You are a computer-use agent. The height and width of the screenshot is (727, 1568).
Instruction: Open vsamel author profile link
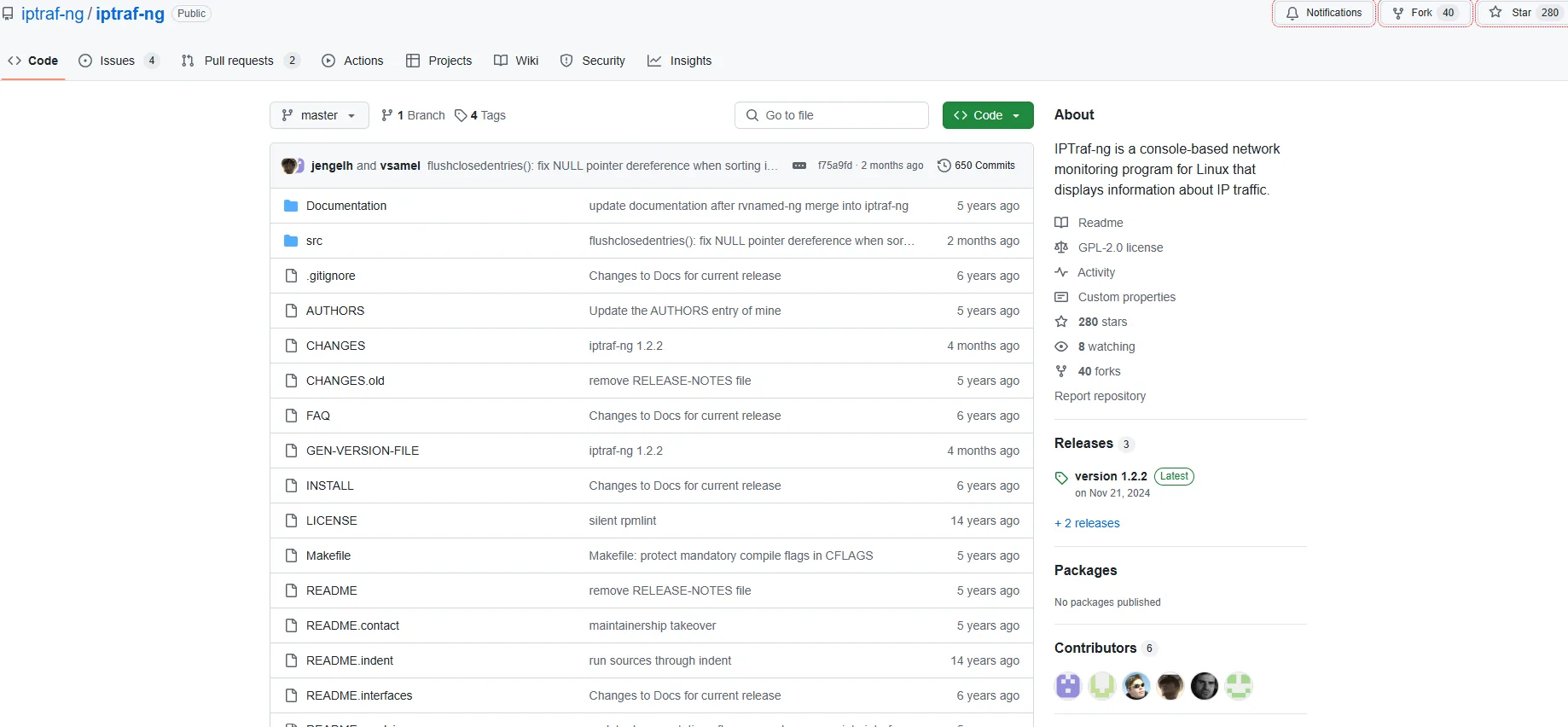[400, 166]
